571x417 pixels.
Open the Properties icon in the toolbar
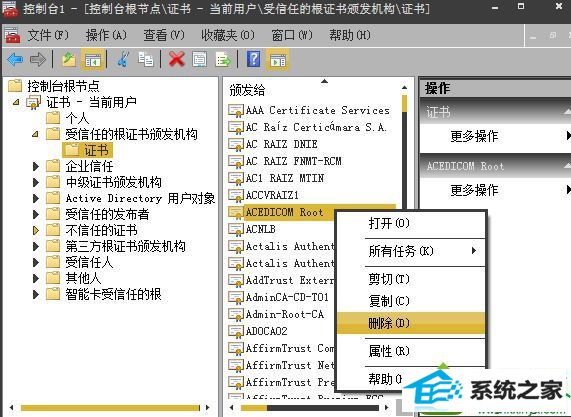pyautogui.click(x=199, y=59)
